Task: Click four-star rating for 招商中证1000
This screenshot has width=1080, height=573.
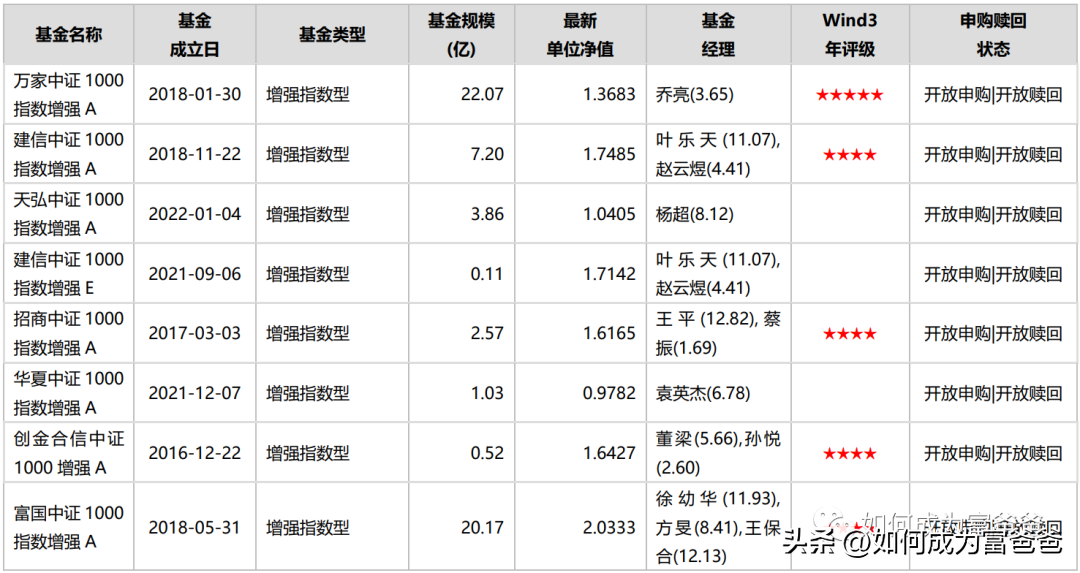Action: point(849,334)
